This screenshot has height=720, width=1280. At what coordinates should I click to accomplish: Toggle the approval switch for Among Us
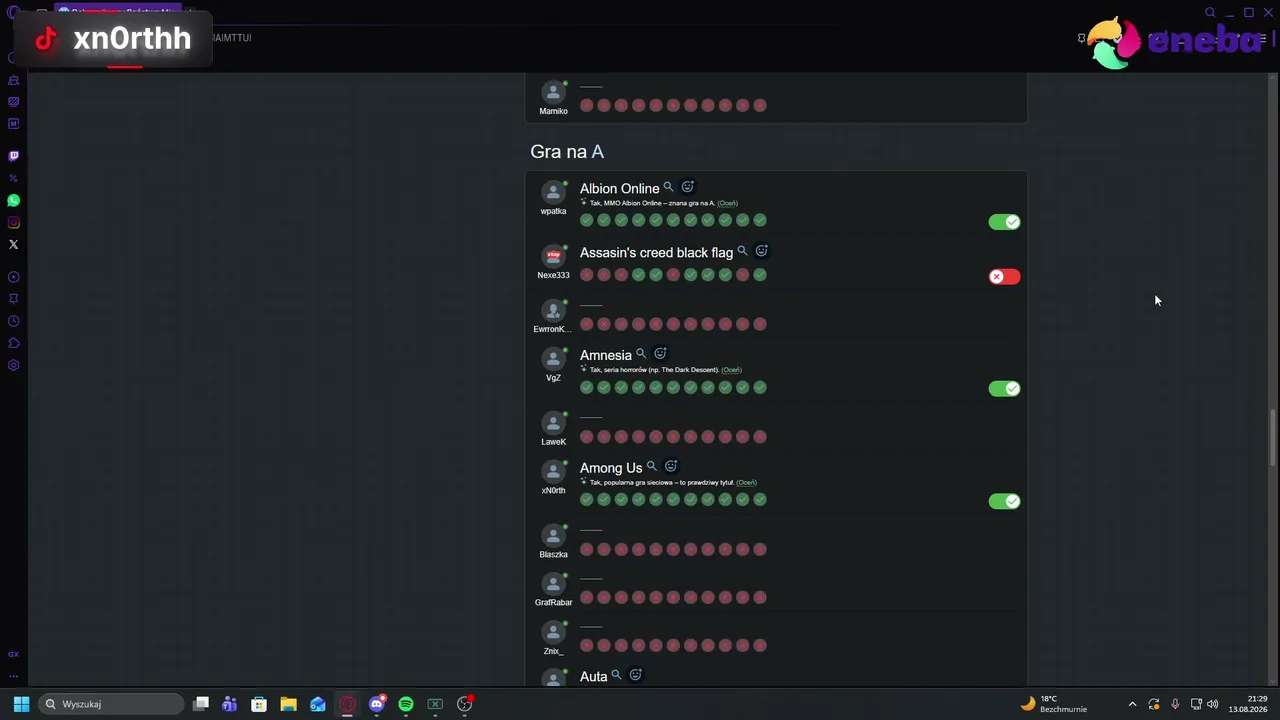coord(1004,501)
